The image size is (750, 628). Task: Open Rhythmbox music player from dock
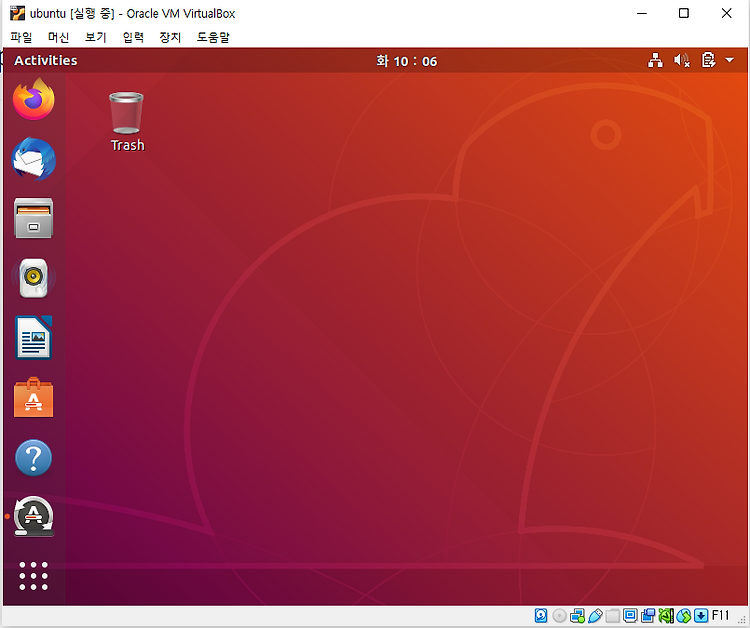(33, 278)
